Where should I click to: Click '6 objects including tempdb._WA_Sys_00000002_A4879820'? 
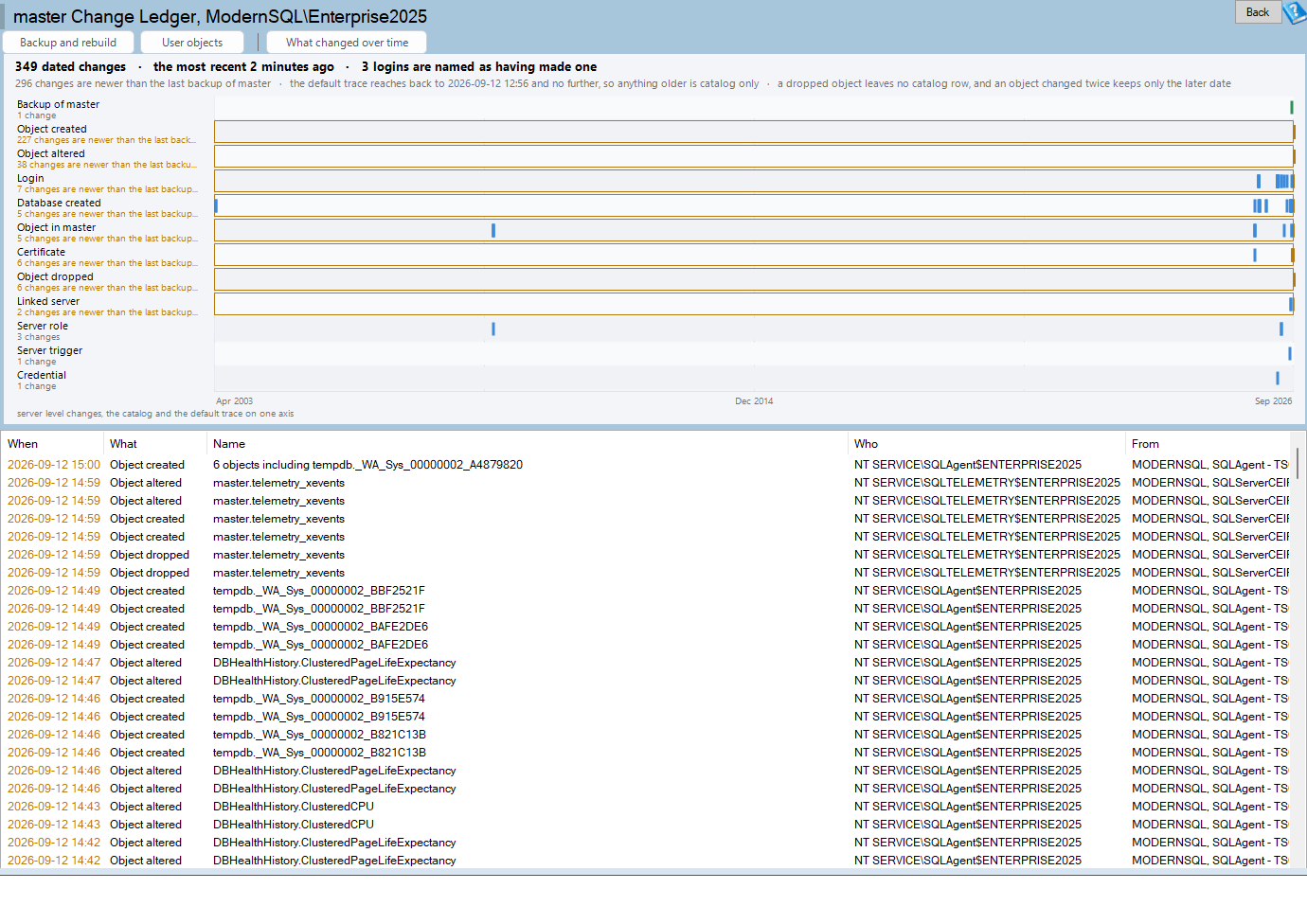point(367,465)
